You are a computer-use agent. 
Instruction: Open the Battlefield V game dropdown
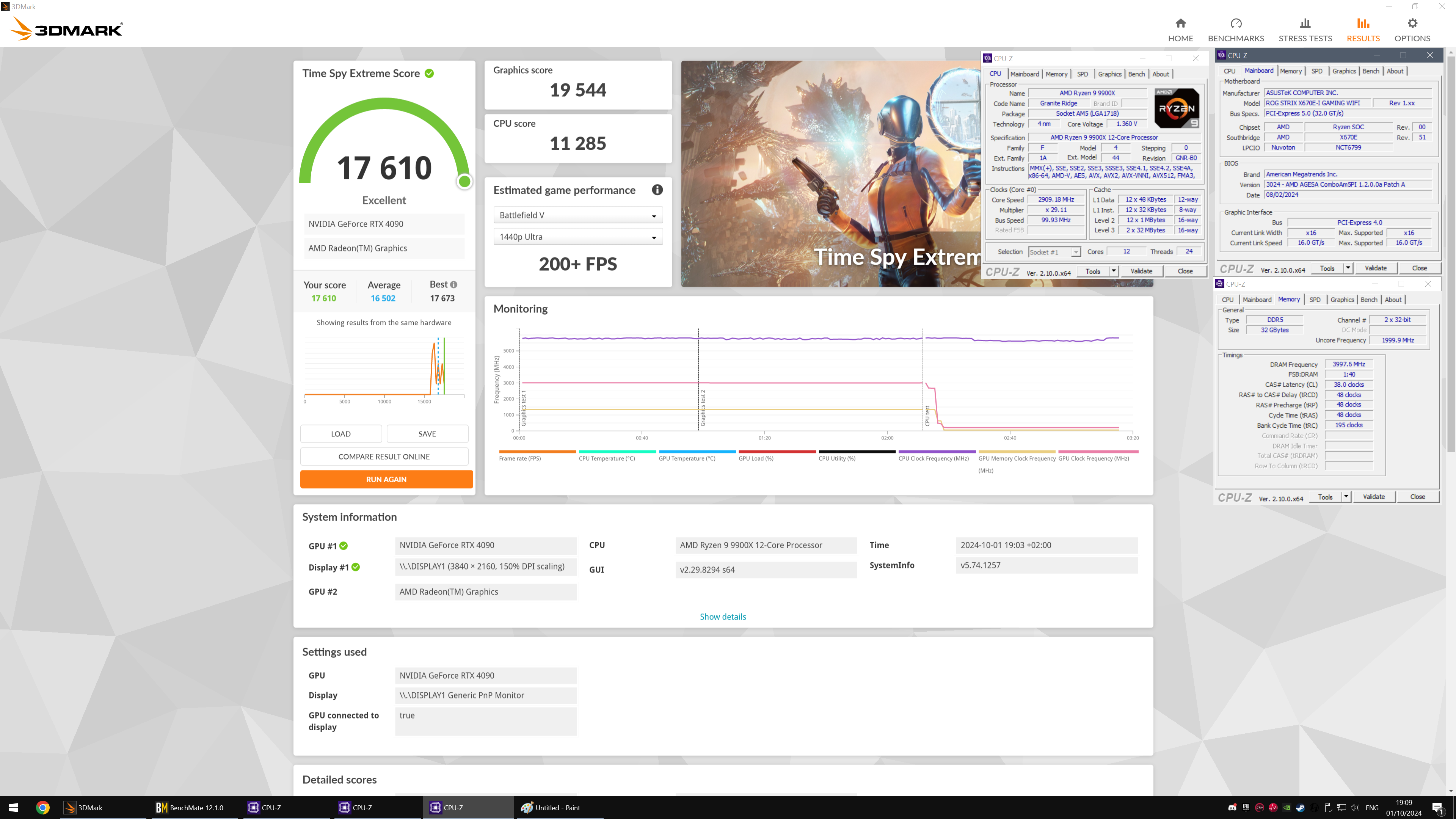coord(577,215)
